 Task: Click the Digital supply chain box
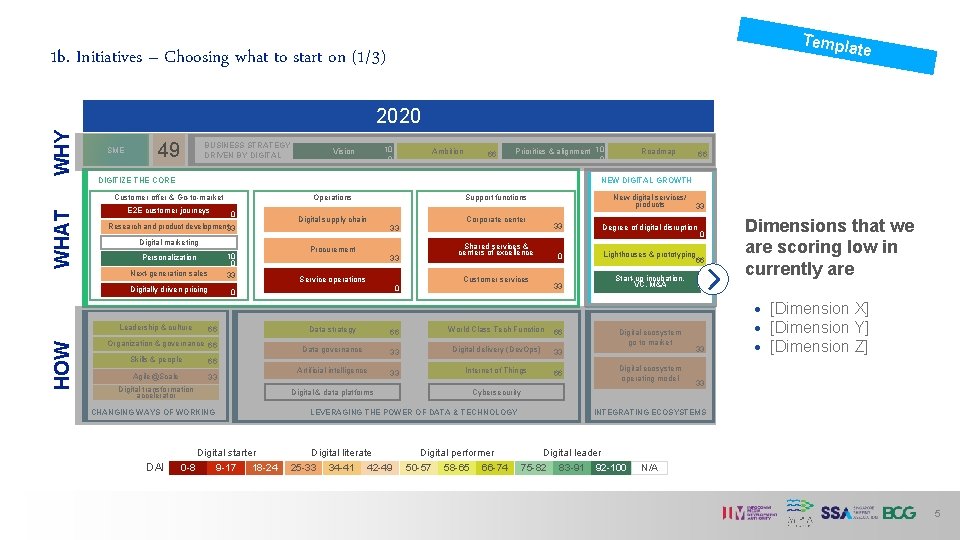332,219
